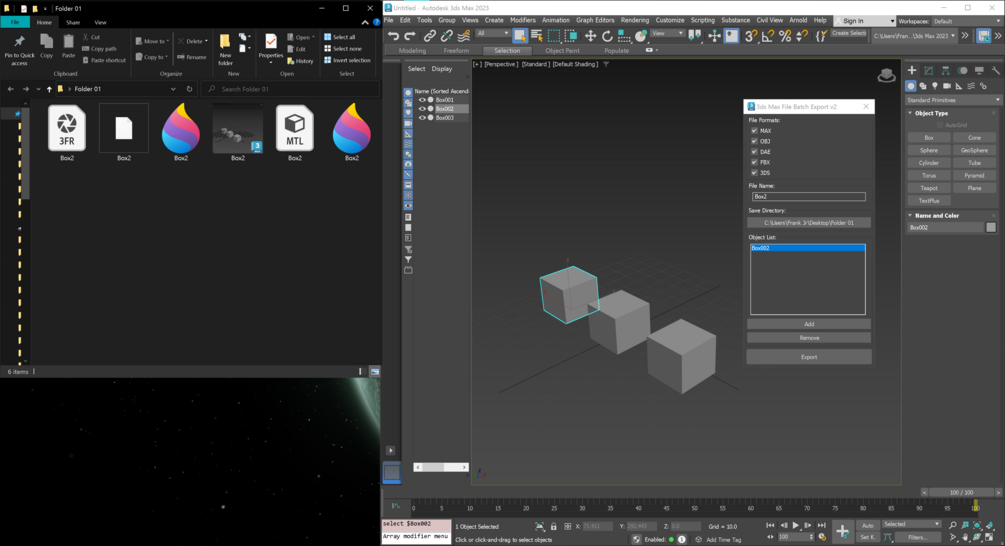
Task: Open the Standard Primitives dropdown
Action: coord(953,100)
